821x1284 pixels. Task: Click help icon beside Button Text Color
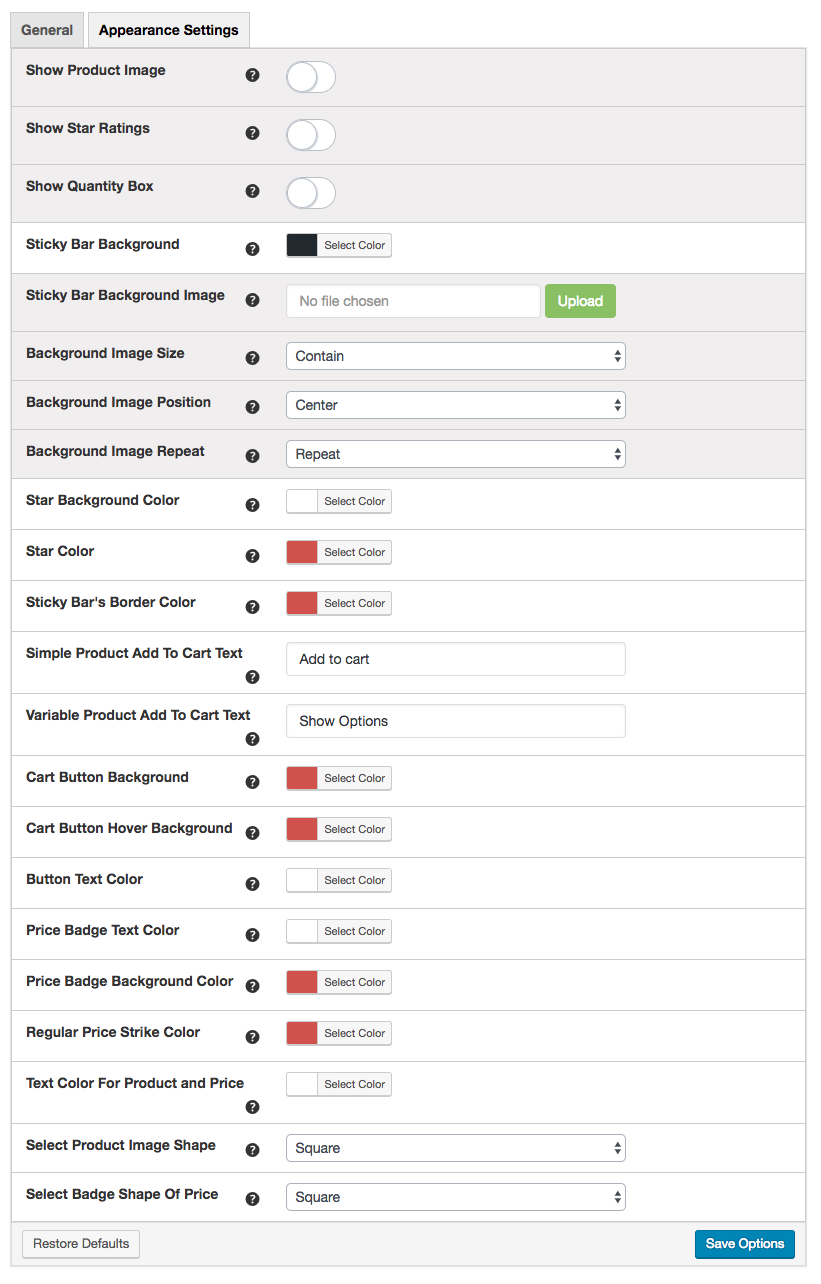tap(252, 884)
